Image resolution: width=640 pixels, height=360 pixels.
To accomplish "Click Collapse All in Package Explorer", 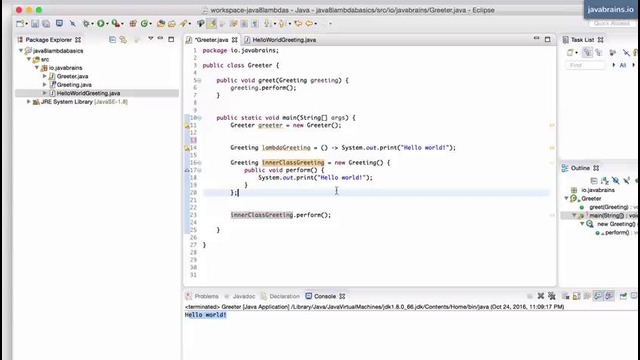I will pyautogui.click(x=112, y=40).
